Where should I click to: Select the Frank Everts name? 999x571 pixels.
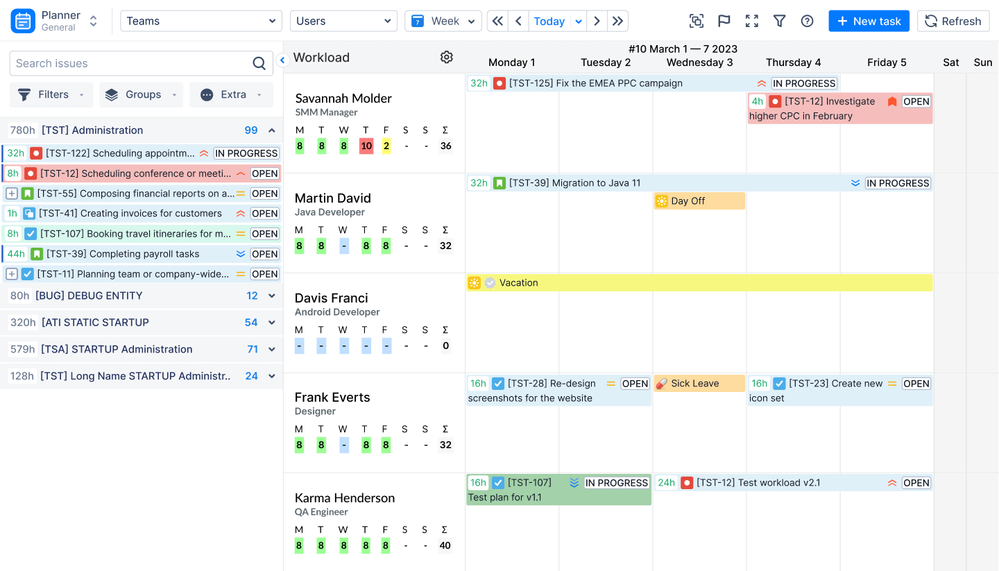click(332, 397)
